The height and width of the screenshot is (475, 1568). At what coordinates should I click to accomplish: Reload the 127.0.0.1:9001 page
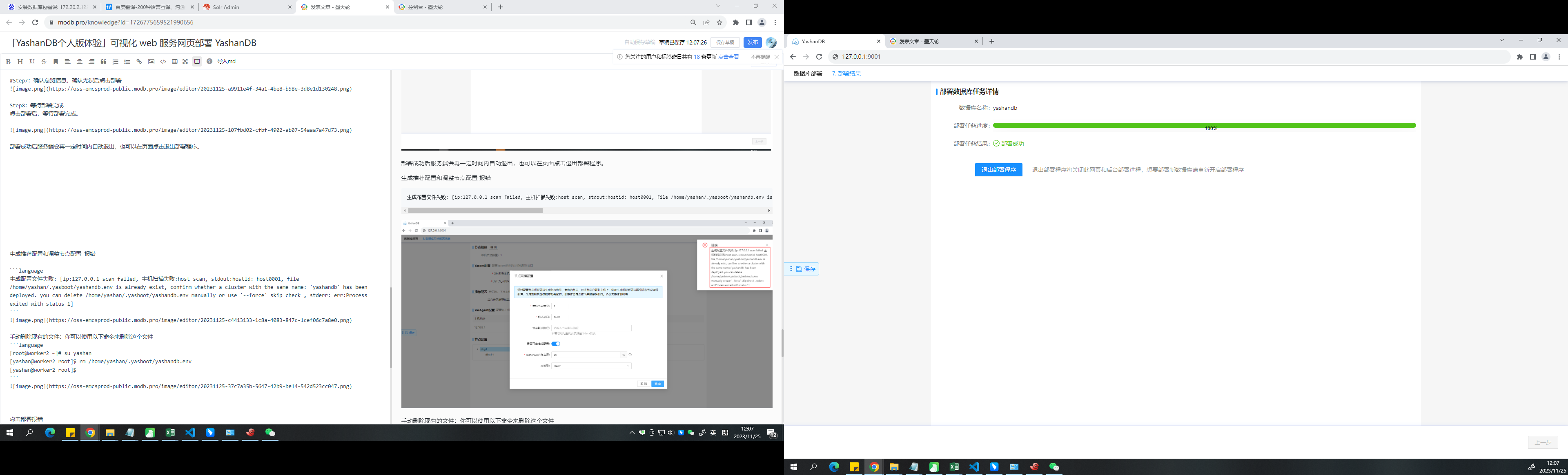(x=819, y=57)
